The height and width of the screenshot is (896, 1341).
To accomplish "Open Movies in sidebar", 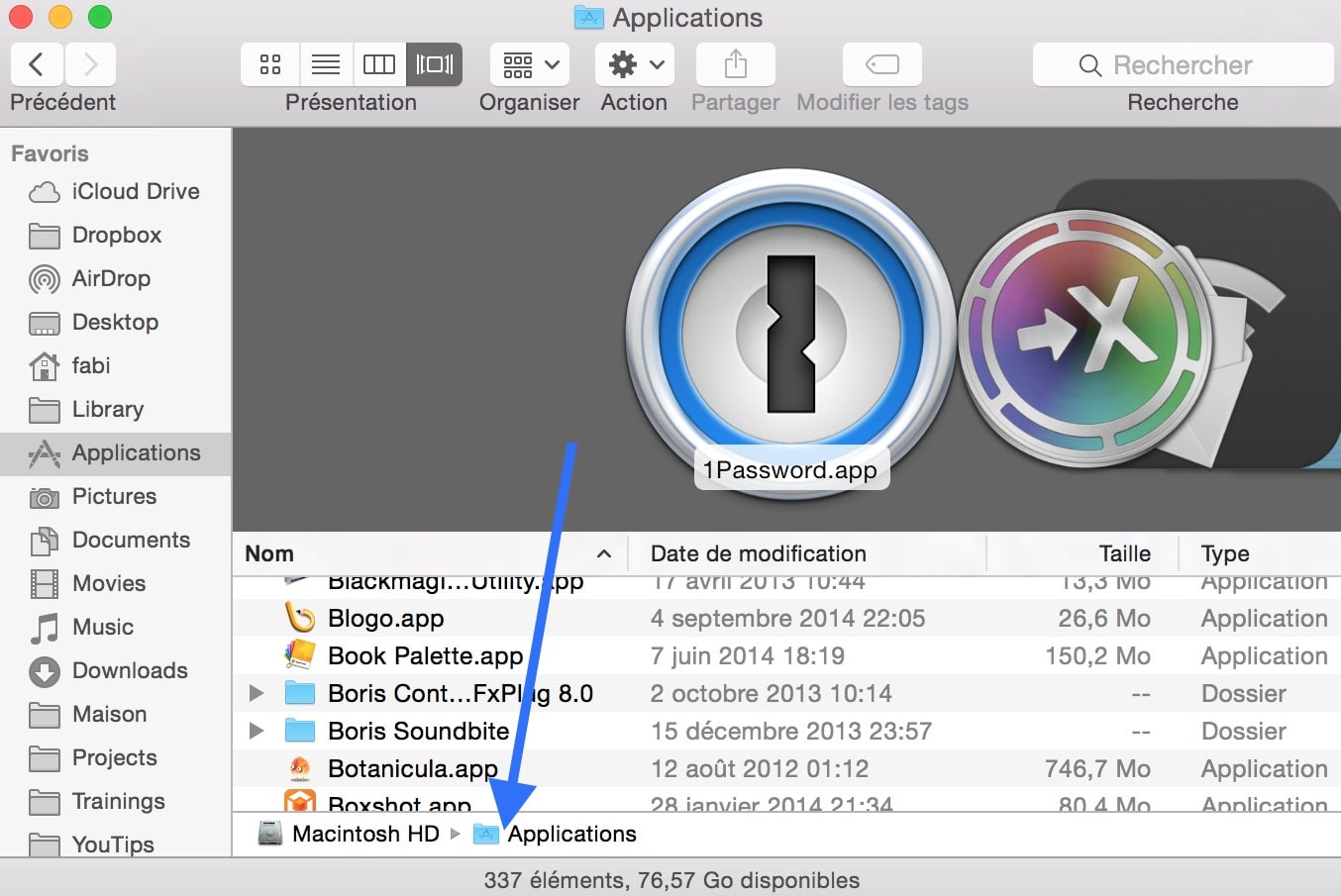I will 116,583.
